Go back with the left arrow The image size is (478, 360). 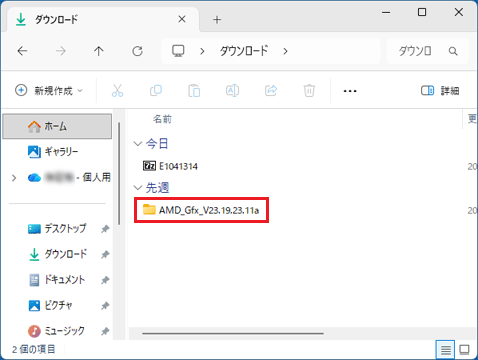22,51
